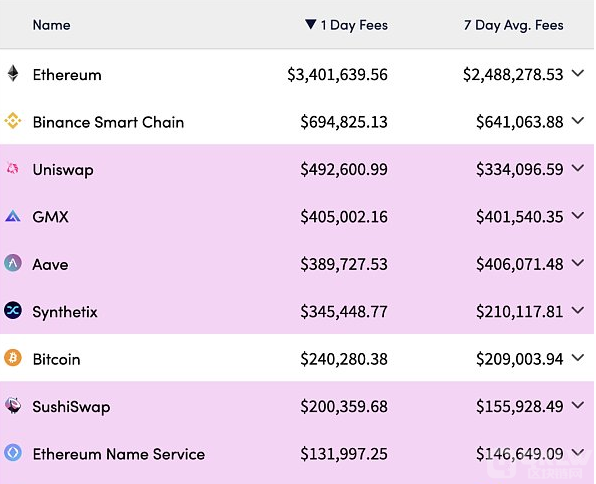Click the Ethereum diamond logo icon
The height and width of the screenshot is (484, 596).
(x=13, y=73)
